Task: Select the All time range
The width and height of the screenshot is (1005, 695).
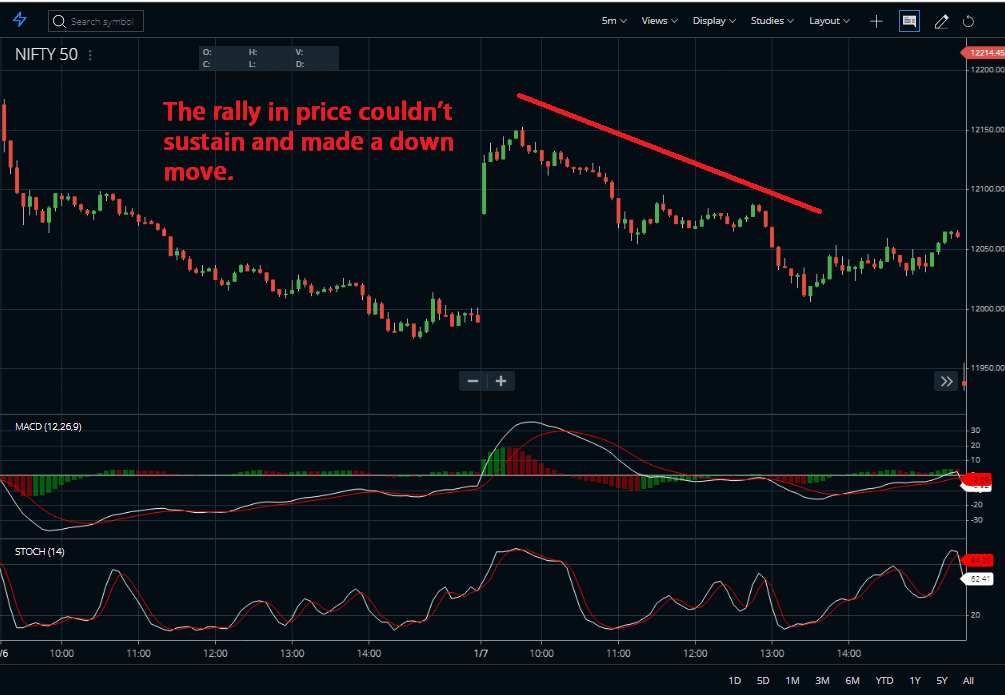Action: [968, 680]
